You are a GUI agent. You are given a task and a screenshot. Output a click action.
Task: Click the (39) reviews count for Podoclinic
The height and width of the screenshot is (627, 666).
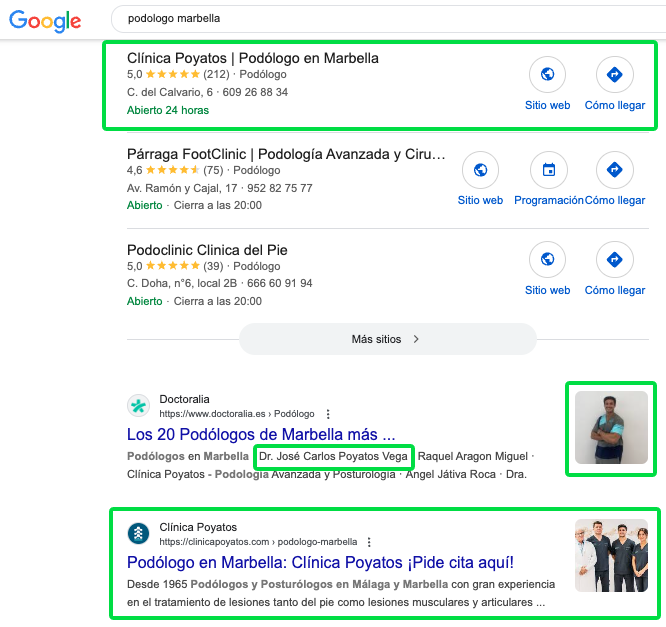point(213,266)
